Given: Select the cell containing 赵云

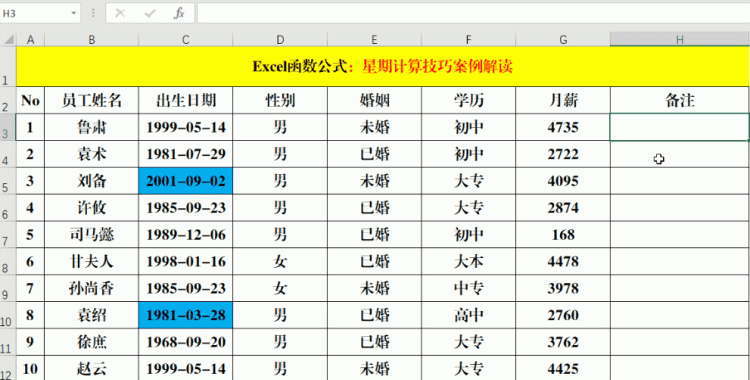Looking at the screenshot, I should pyautogui.click(x=91, y=369).
